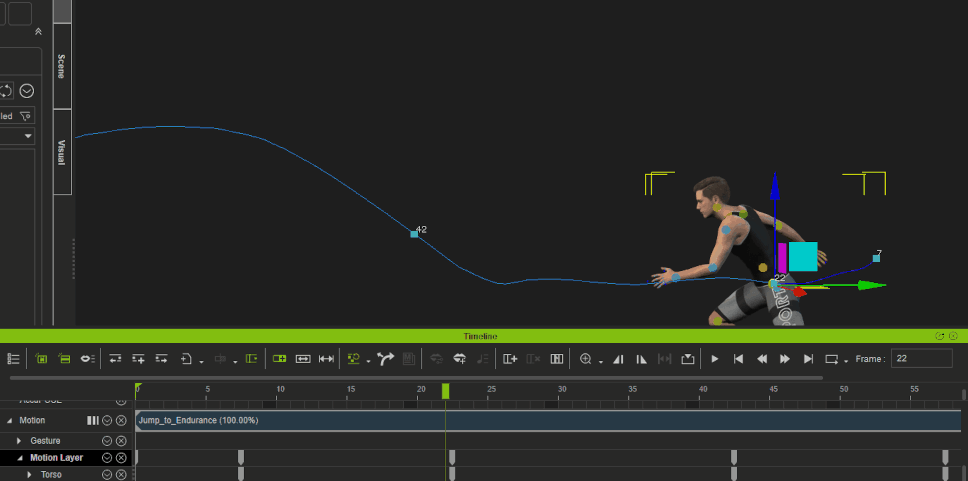Play the timeline animation
Screen dimensions: 968x481
(x=715, y=359)
